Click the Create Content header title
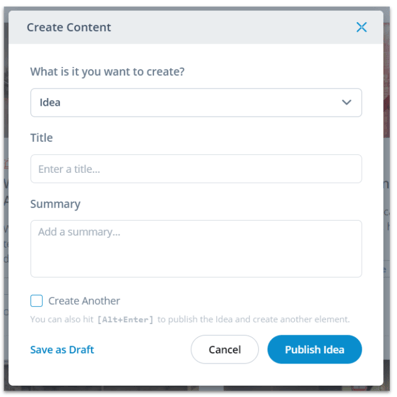Image resolution: width=397 pixels, height=397 pixels. point(69,27)
